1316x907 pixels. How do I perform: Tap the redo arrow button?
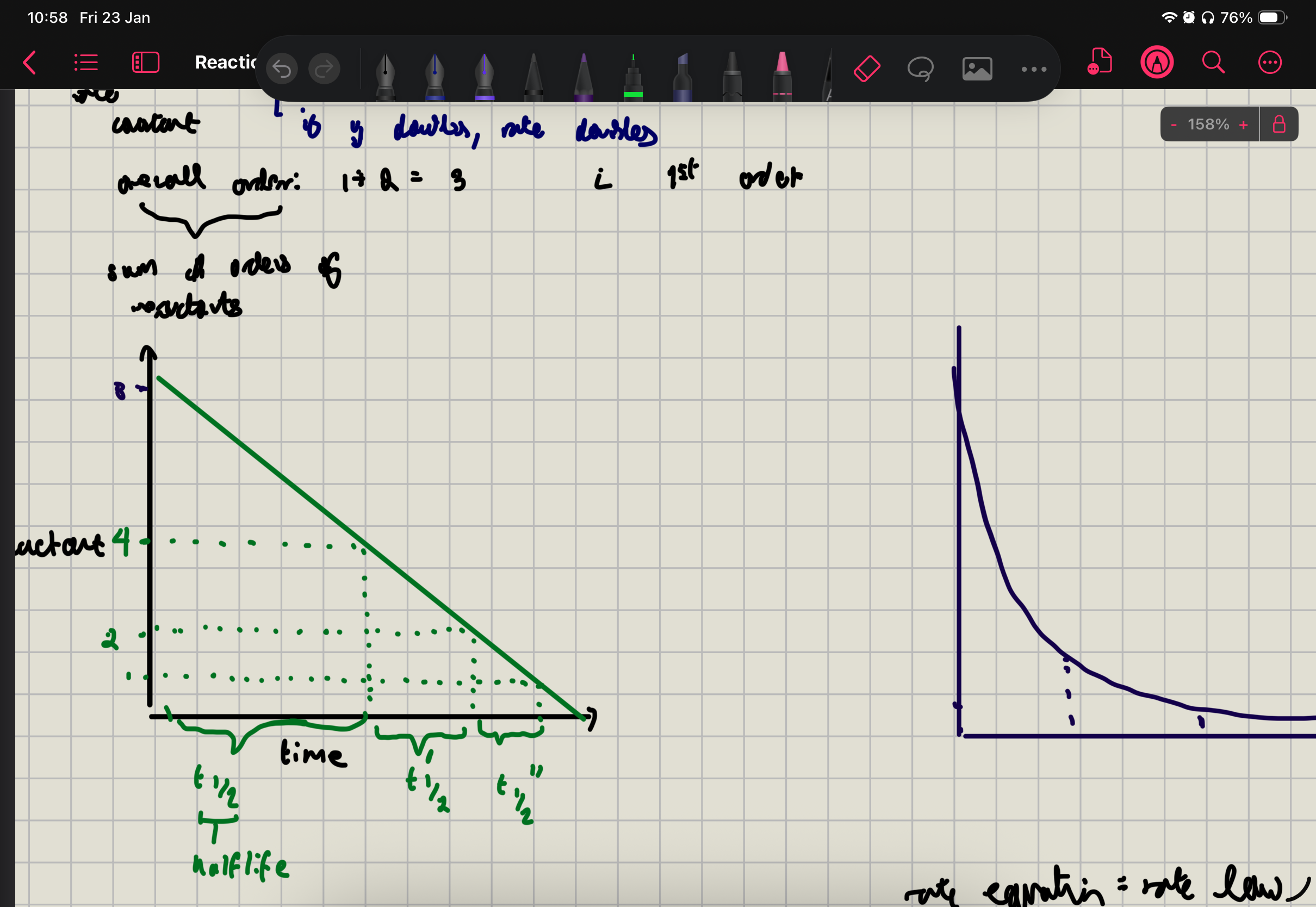pyautogui.click(x=324, y=70)
